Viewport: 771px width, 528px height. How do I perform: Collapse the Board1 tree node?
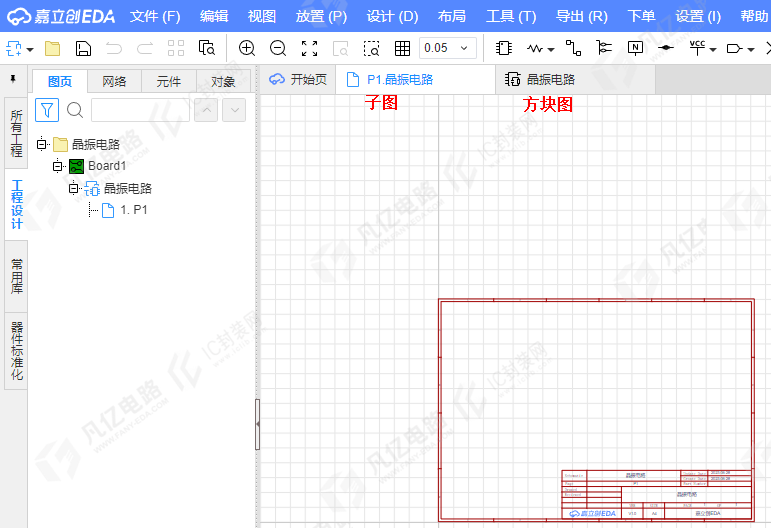point(58,166)
